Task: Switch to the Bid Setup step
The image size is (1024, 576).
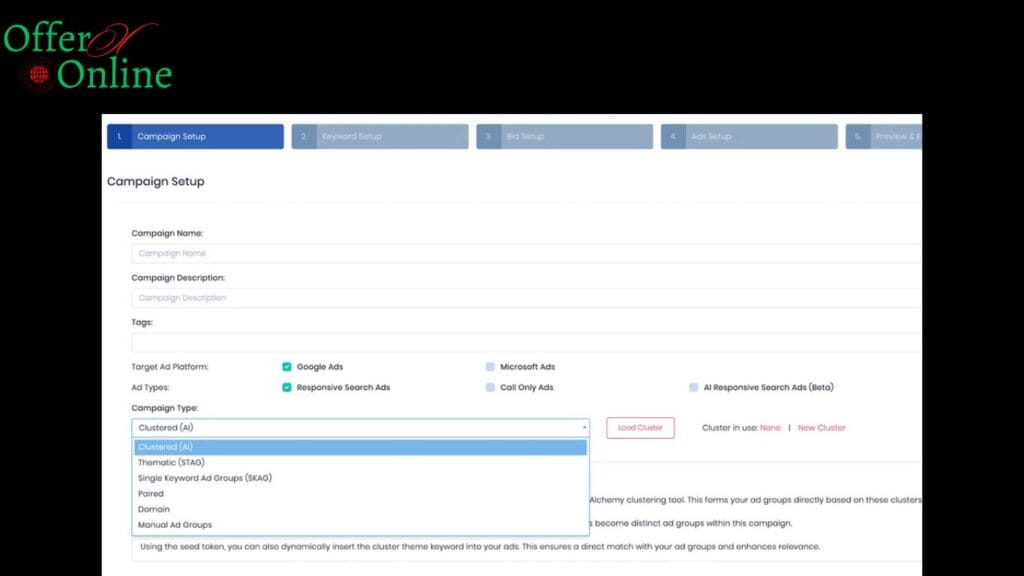Action: coord(564,137)
